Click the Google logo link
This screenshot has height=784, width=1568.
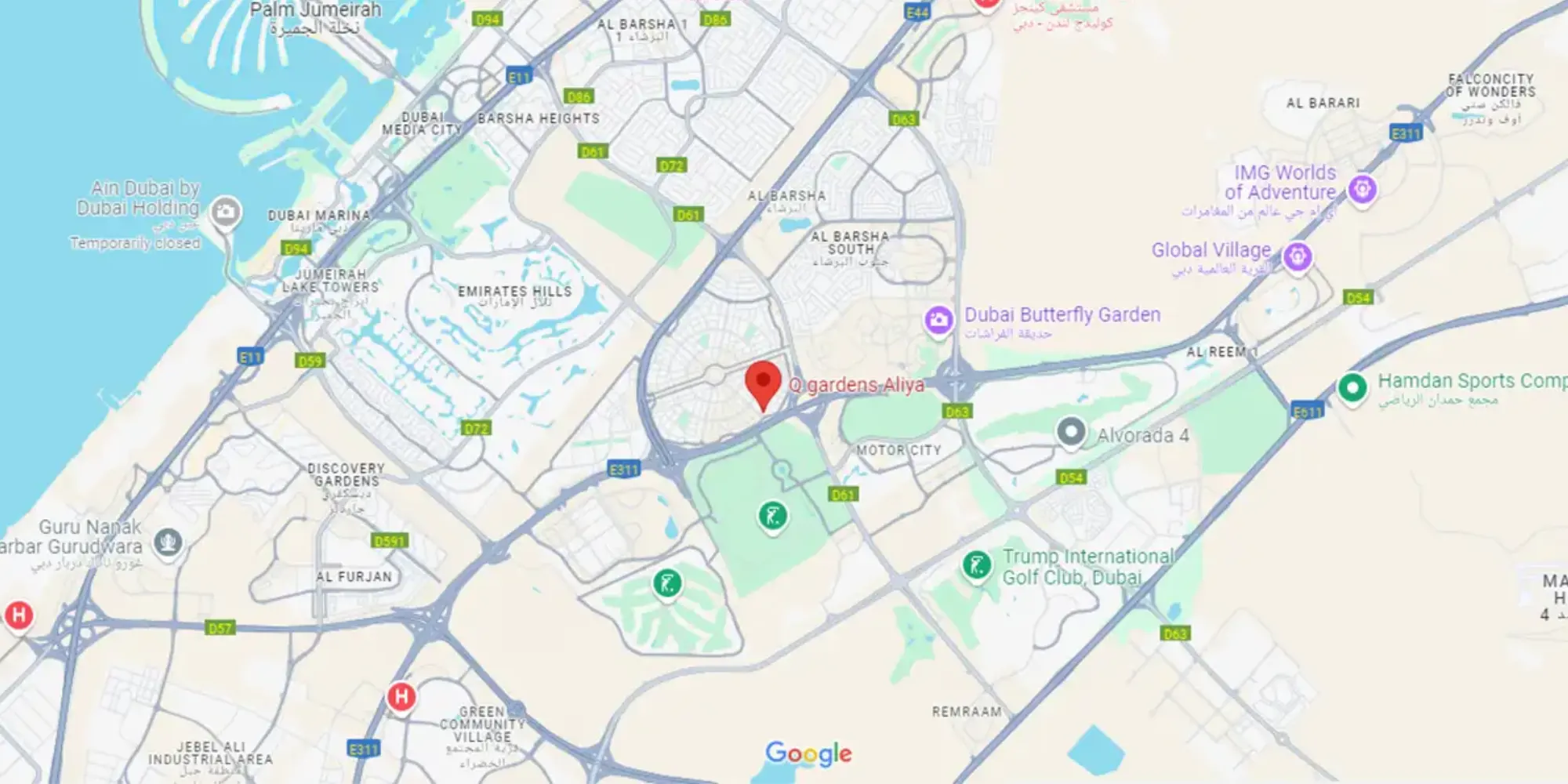click(x=808, y=753)
